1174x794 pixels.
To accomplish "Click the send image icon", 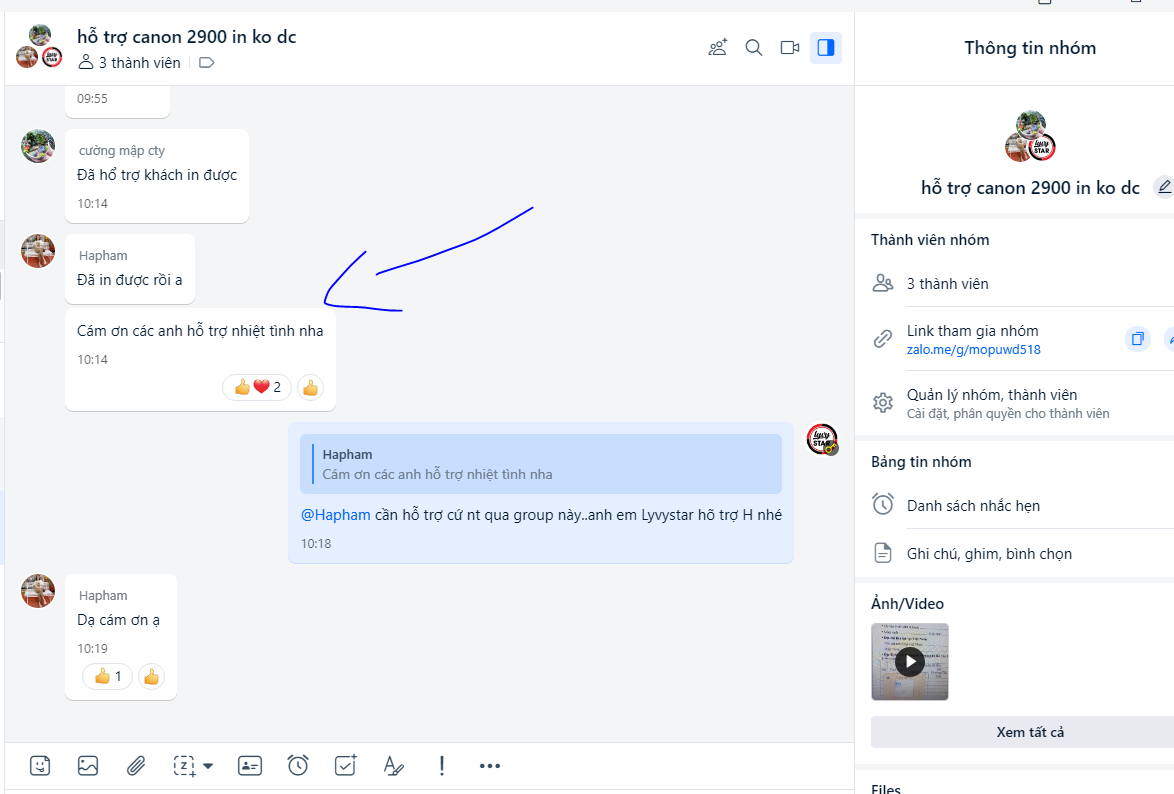I will pyautogui.click(x=88, y=766).
